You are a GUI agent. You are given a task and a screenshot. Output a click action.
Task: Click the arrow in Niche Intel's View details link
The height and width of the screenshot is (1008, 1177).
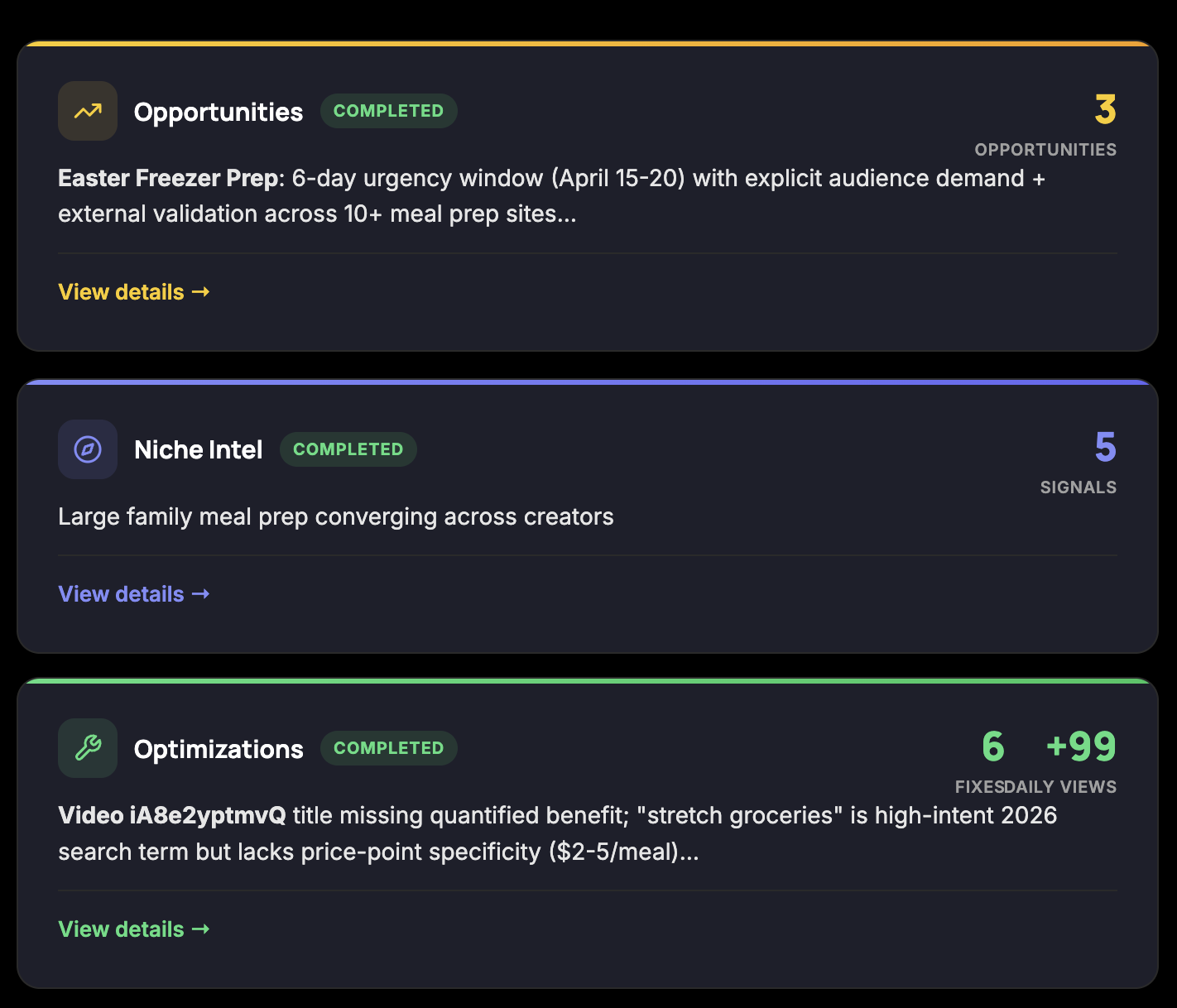coord(200,593)
